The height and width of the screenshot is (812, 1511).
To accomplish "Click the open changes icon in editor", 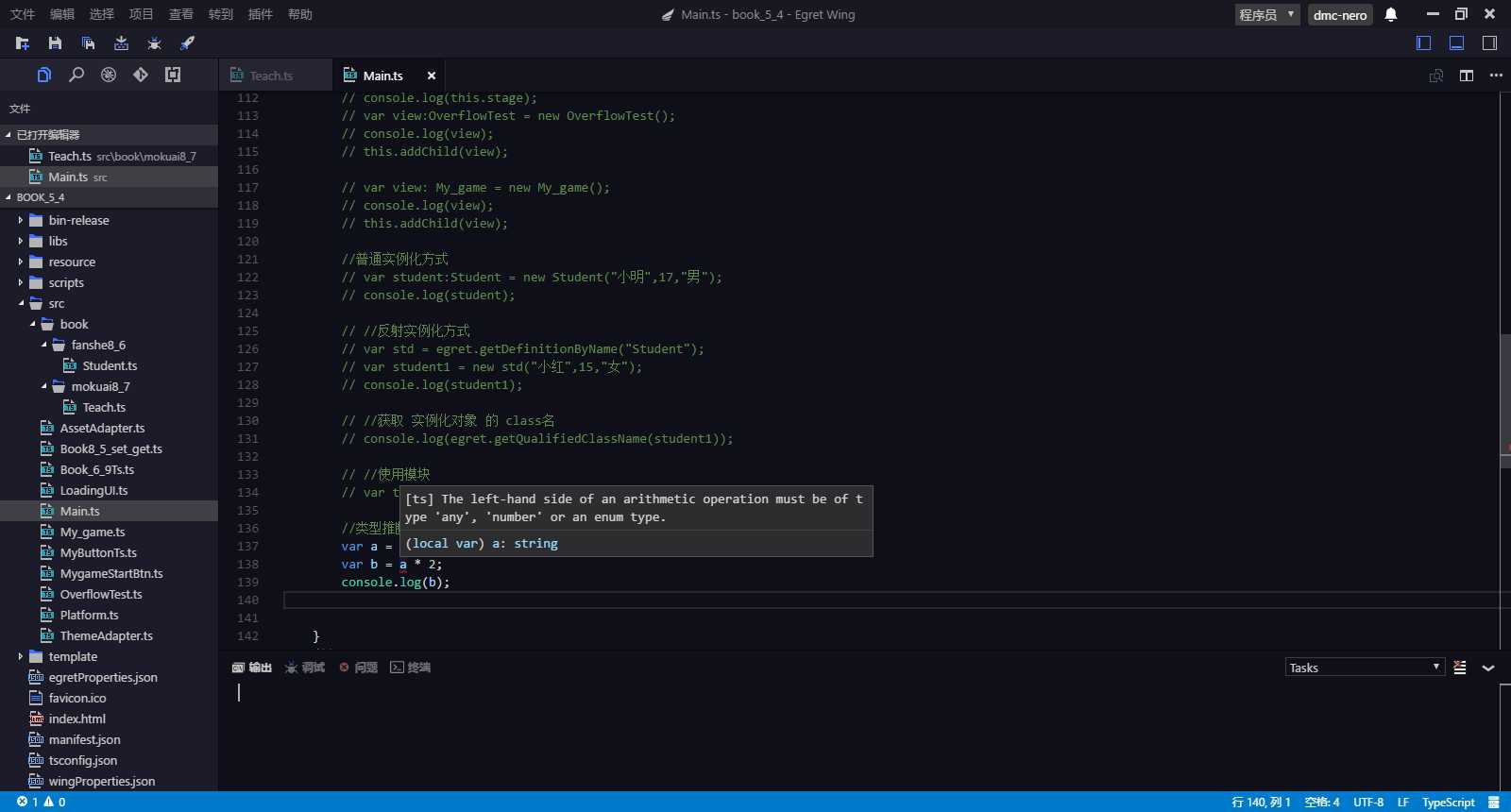I will pyautogui.click(x=1436, y=76).
